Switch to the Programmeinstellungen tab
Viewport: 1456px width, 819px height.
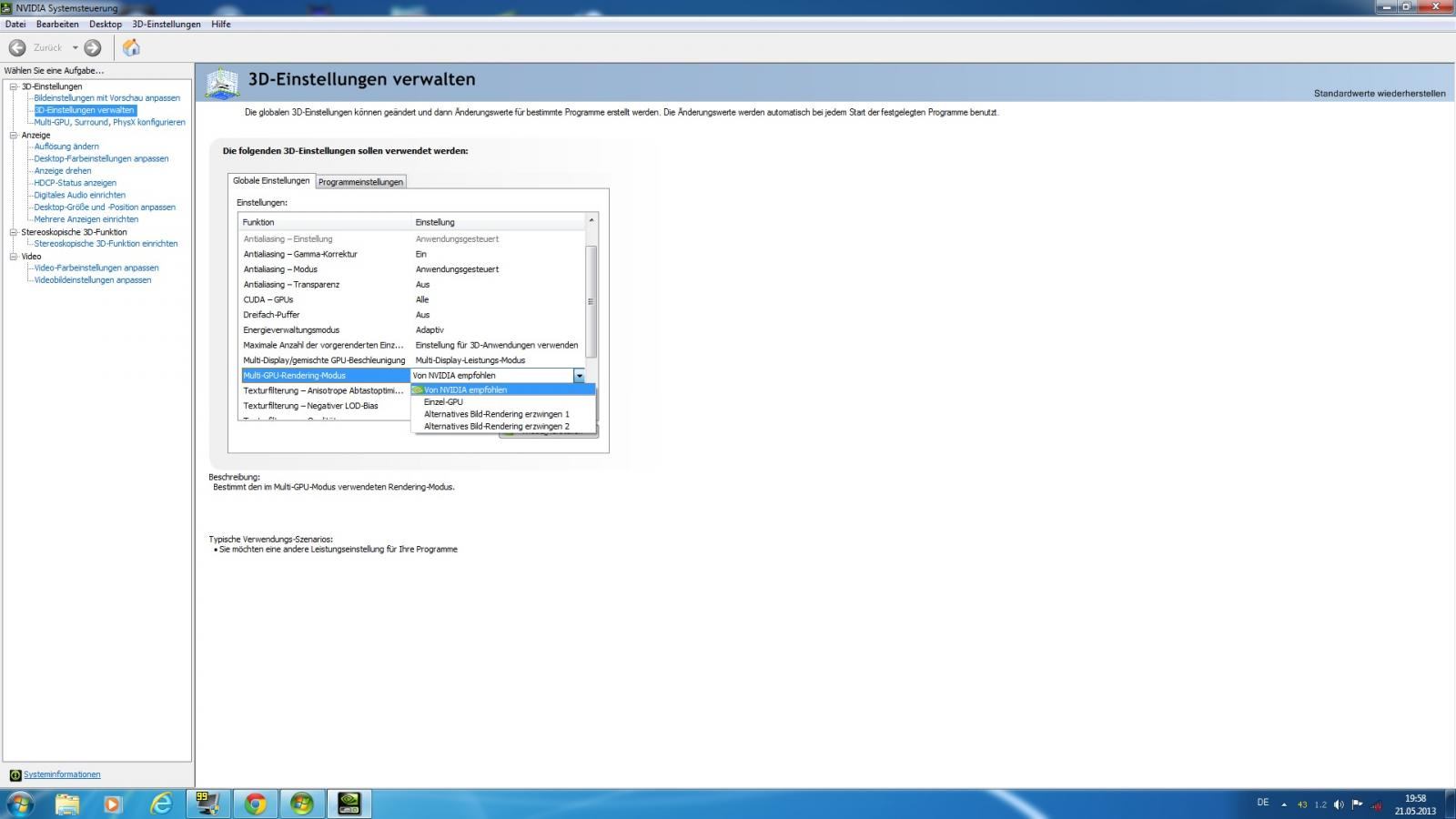point(360,182)
